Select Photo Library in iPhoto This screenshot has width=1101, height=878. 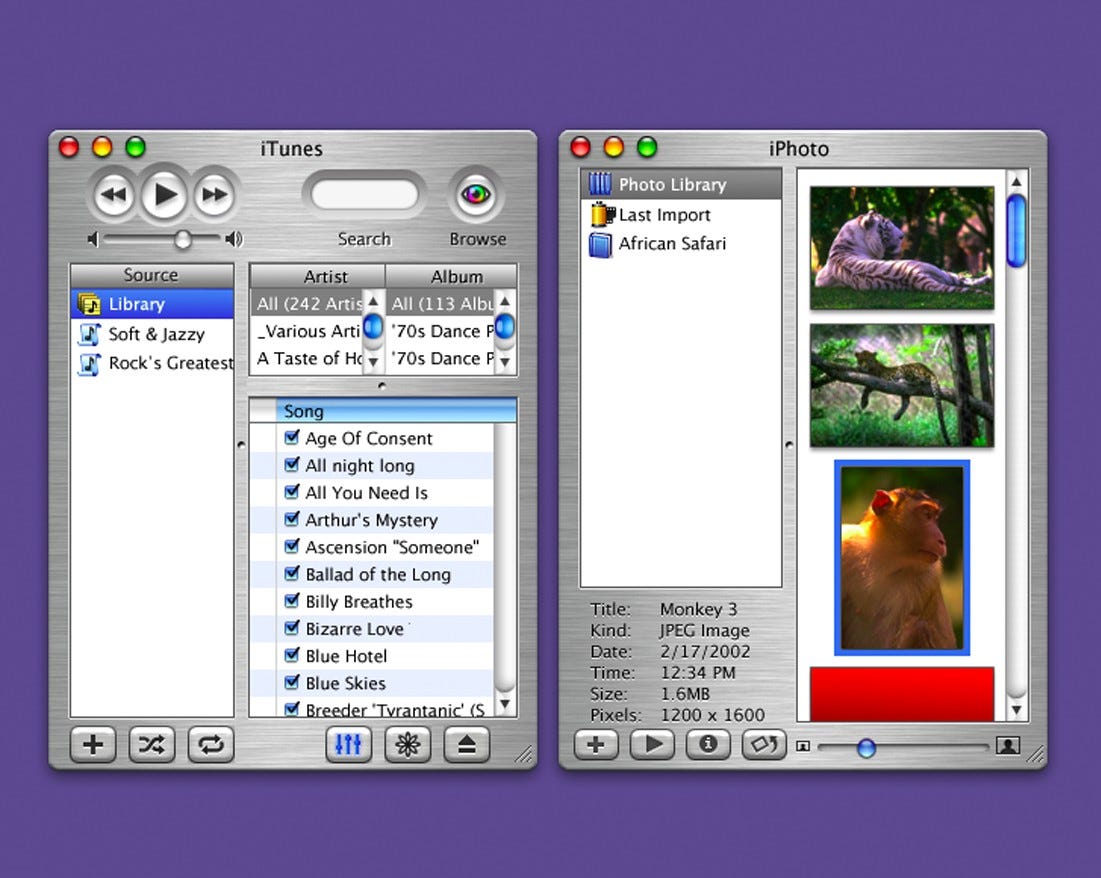[681, 185]
